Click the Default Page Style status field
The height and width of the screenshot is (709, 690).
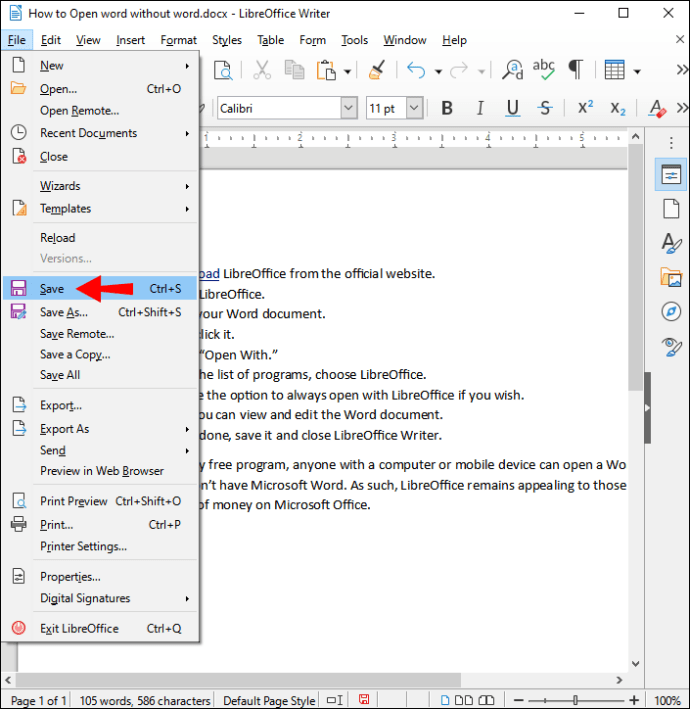(269, 700)
